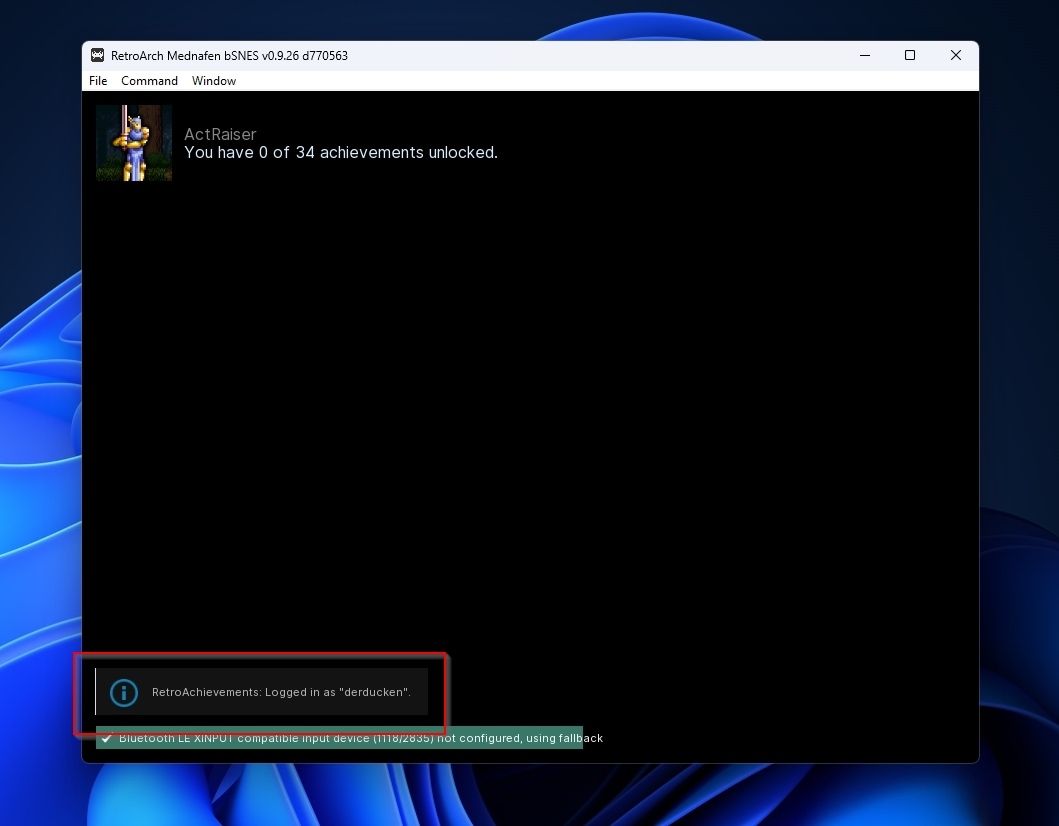Screen dimensions: 1059x826
Task: Open the Command menu
Action: [x=149, y=81]
